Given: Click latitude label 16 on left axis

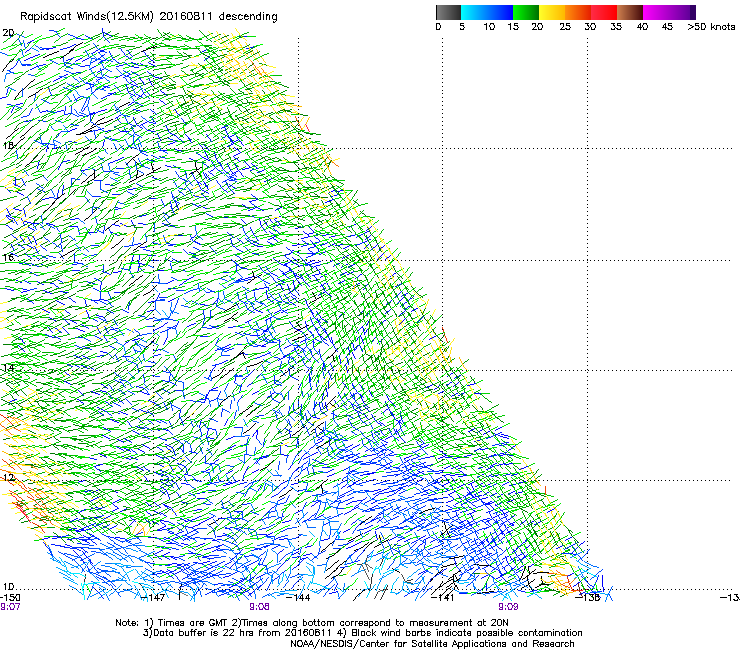Looking at the screenshot, I should pyautogui.click(x=8, y=257).
